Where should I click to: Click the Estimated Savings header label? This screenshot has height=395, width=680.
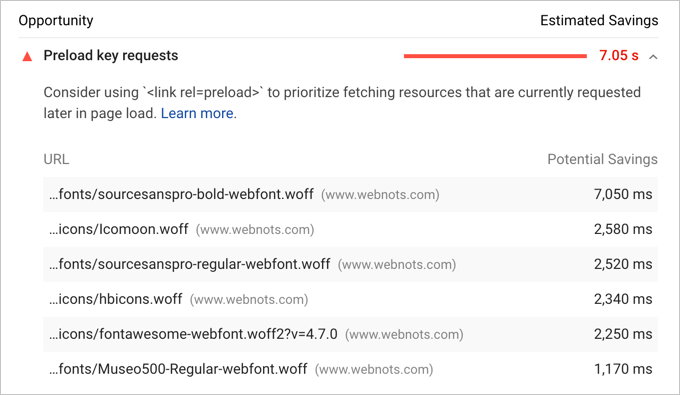[x=599, y=20]
